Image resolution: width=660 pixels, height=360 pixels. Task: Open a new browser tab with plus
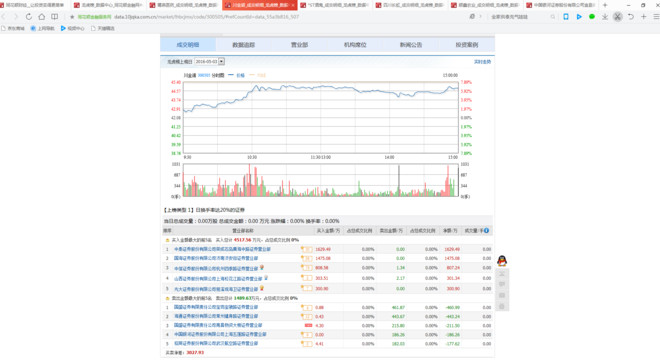(605, 5)
